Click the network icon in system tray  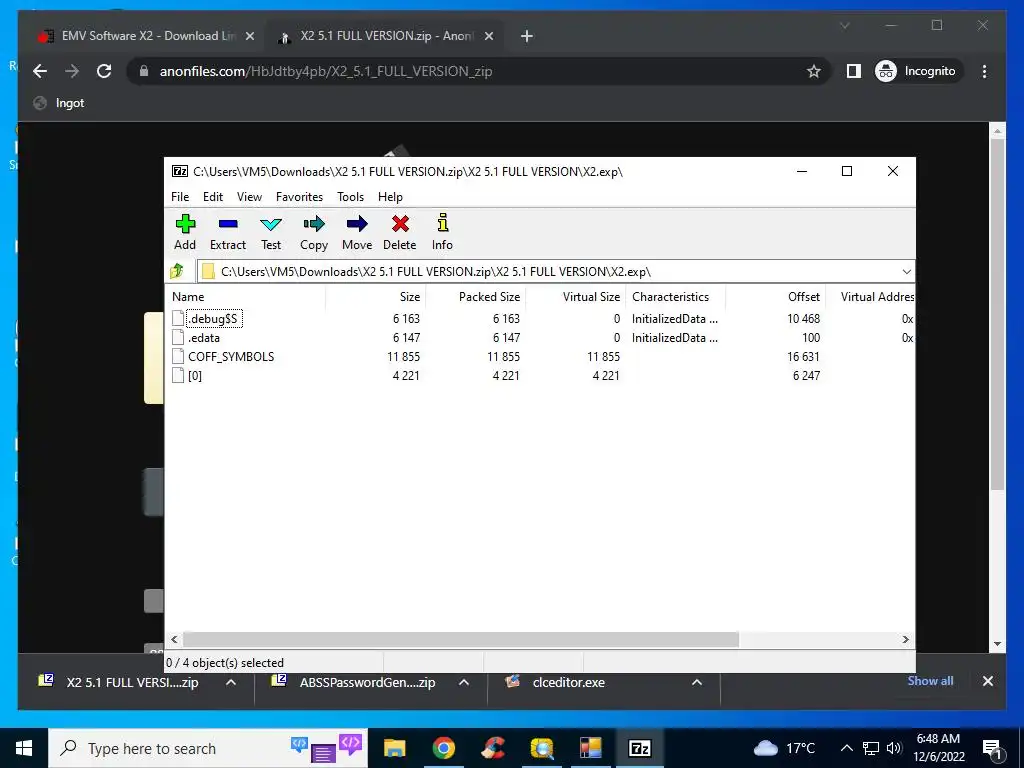point(871,748)
